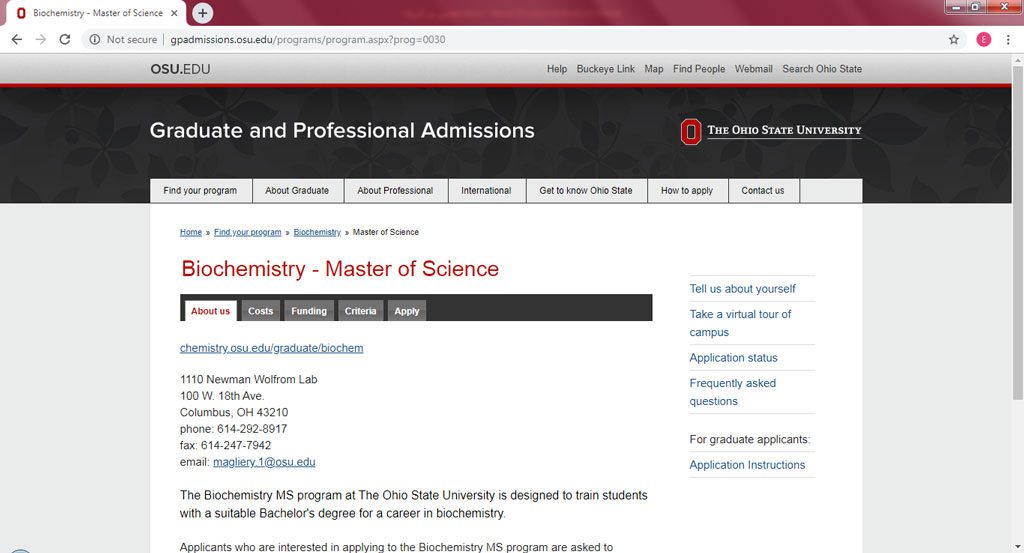Click the scrollbar up arrow
The height and width of the screenshot is (553, 1024).
tap(1017, 60)
